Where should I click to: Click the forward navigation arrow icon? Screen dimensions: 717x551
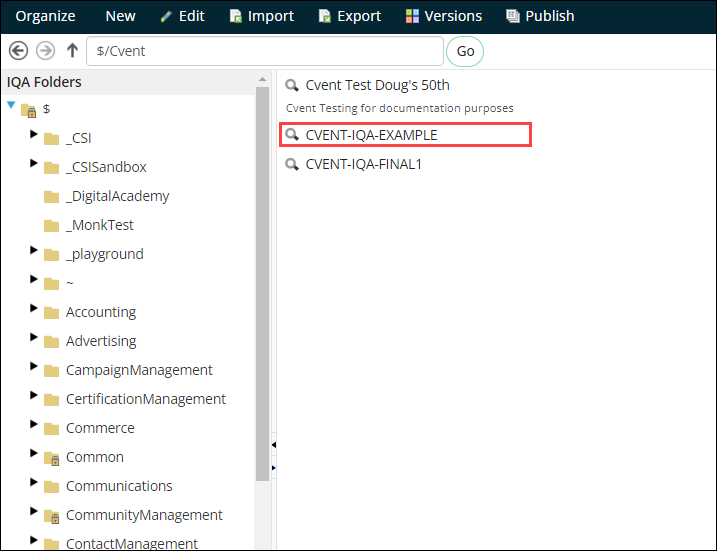tap(45, 51)
